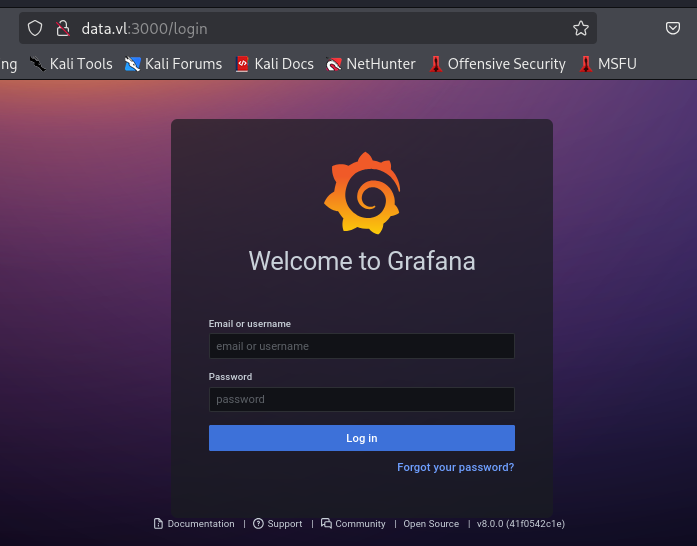Click the Documentation file icon in footer
The image size is (697, 546).
(158, 524)
